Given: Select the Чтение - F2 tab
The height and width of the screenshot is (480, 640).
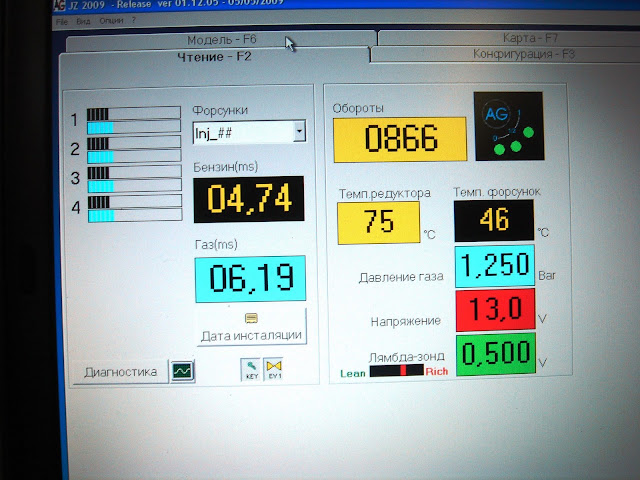Looking at the screenshot, I should click(214, 56).
